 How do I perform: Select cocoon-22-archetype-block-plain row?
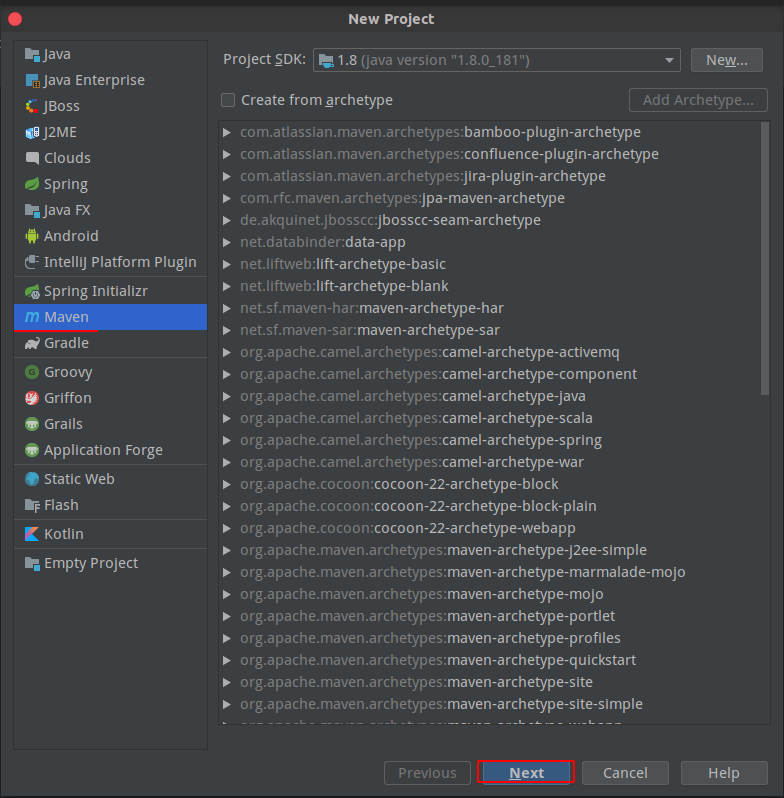489,506
